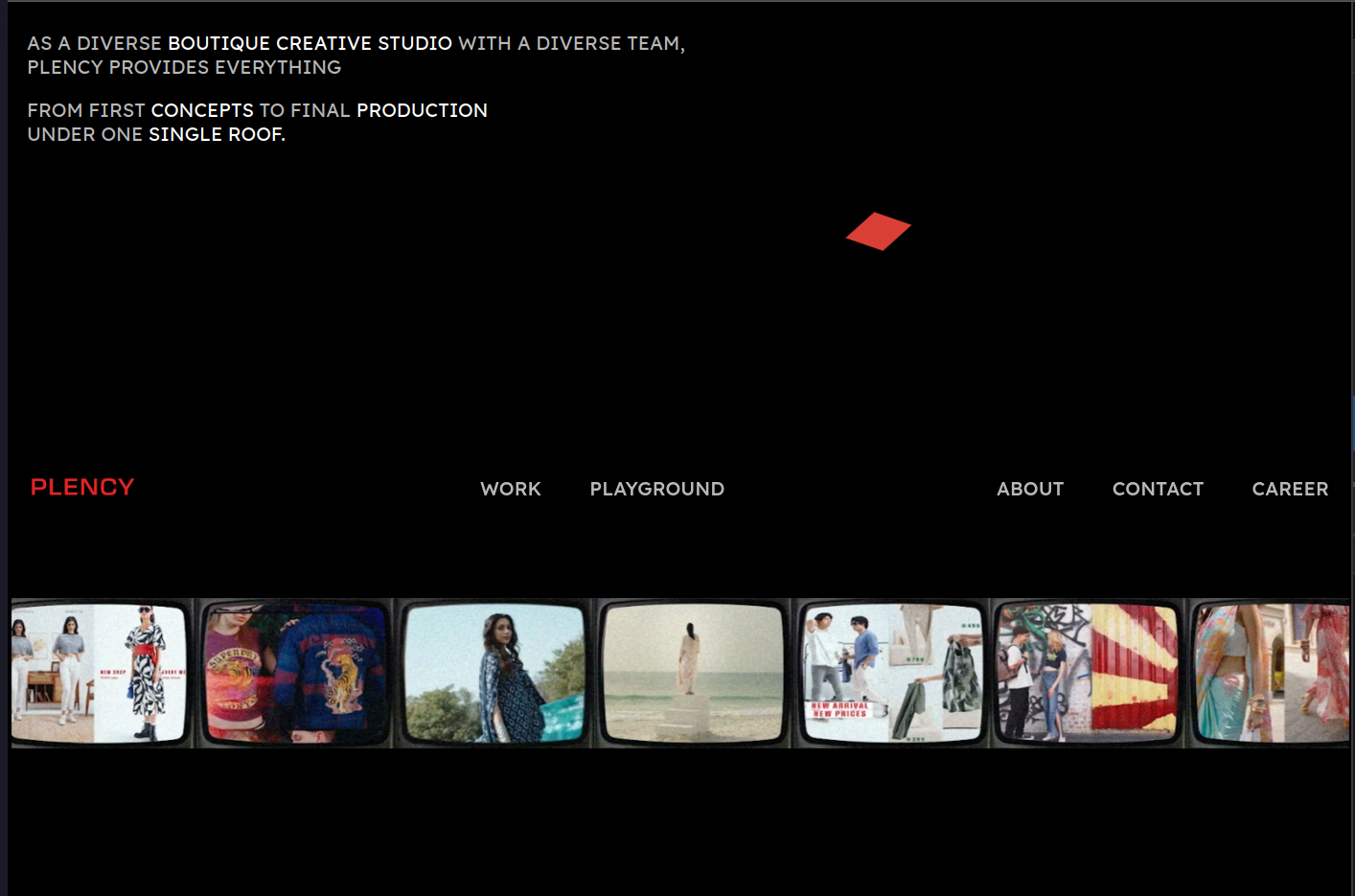Click the 'BOUTIQUE CREATIVE STUDIO' highlighted text
The image size is (1355, 896).
[x=310, y=44]
